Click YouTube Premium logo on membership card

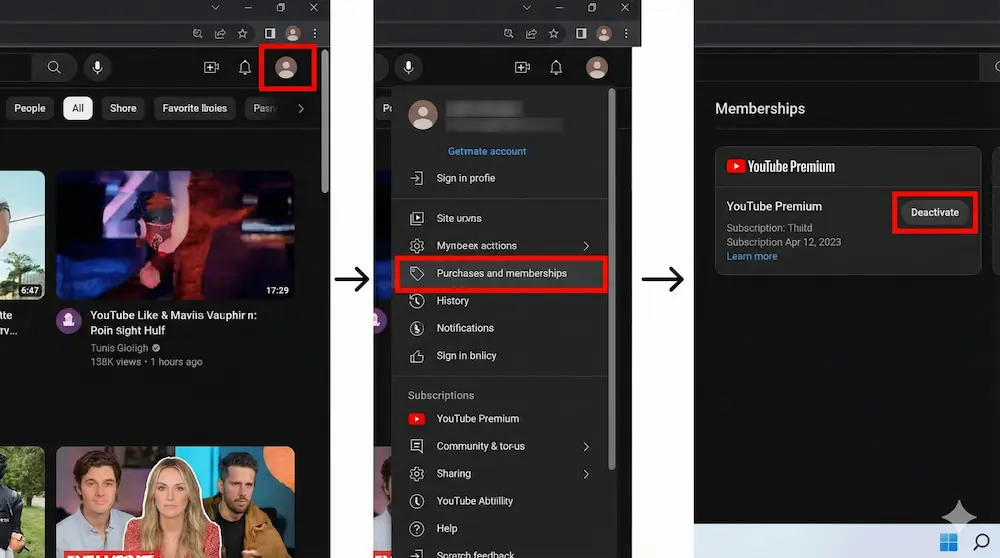tap(781, 166)
